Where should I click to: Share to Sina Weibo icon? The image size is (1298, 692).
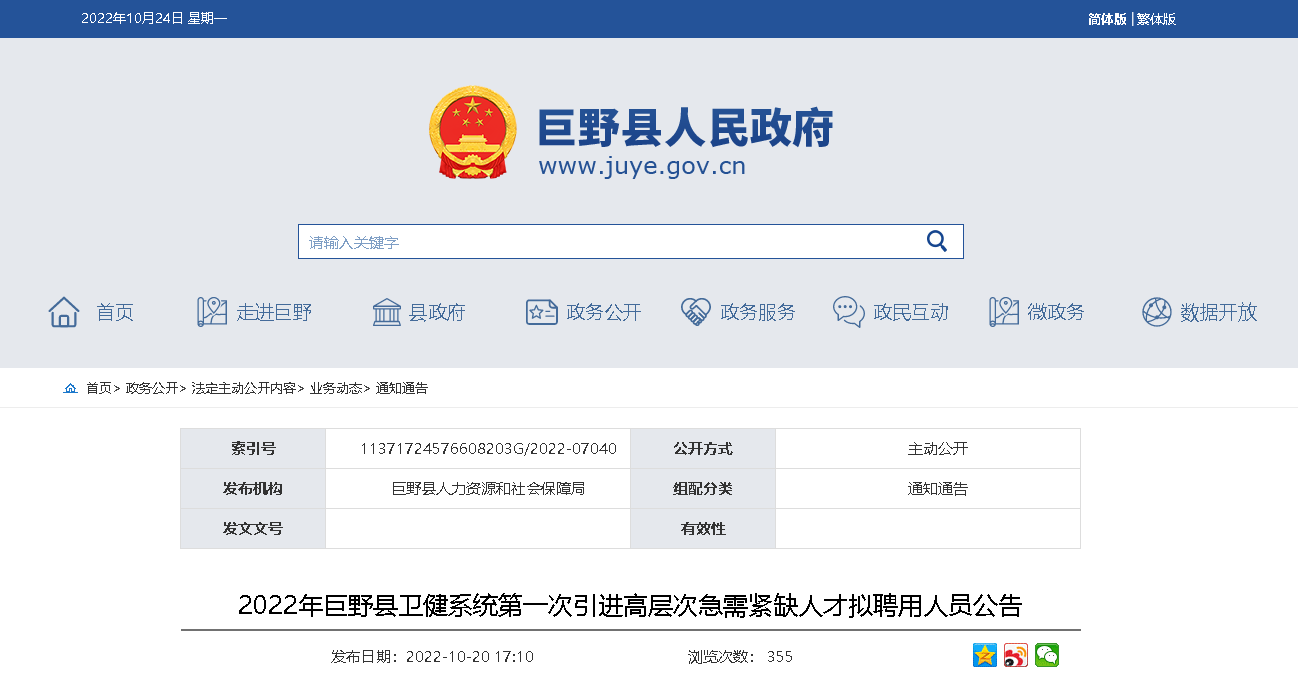(1016, 655)
